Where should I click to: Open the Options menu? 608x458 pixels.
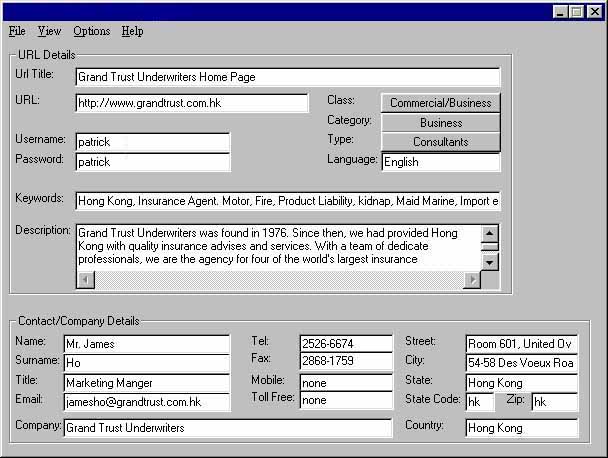pos(92,31)
